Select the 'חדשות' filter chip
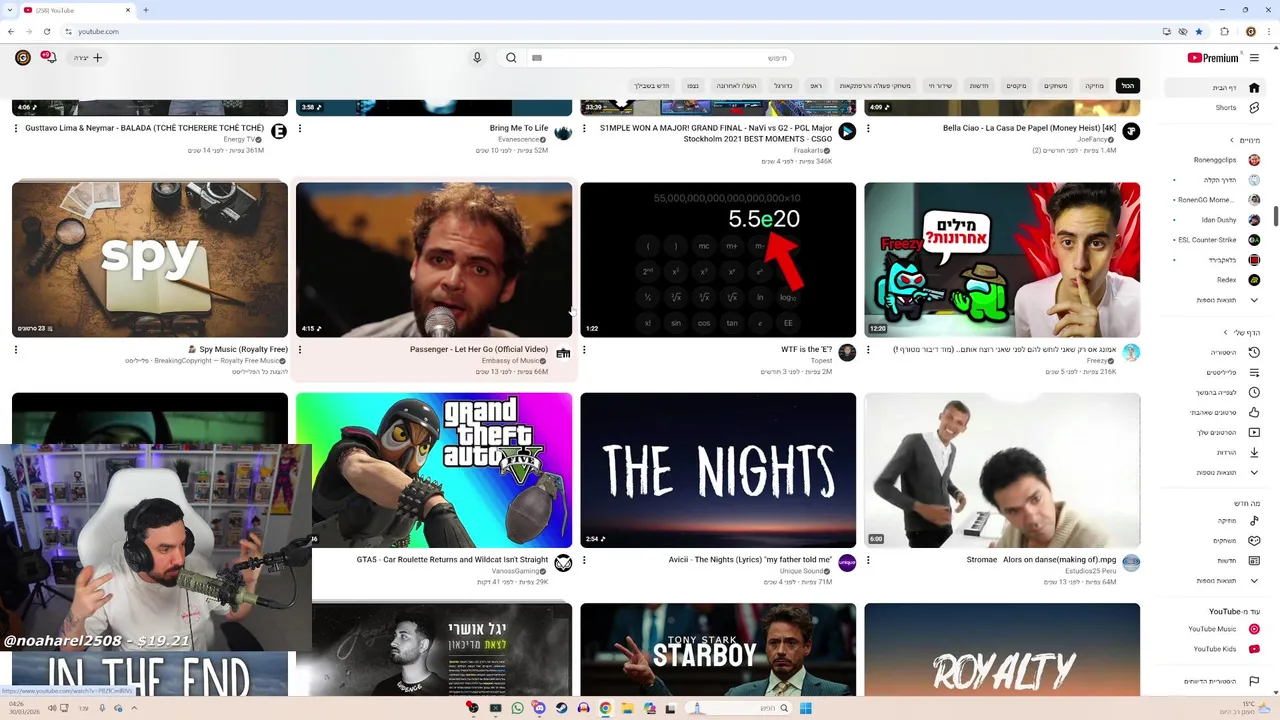This screenshot has width=1280, height=720. [979, 86]
